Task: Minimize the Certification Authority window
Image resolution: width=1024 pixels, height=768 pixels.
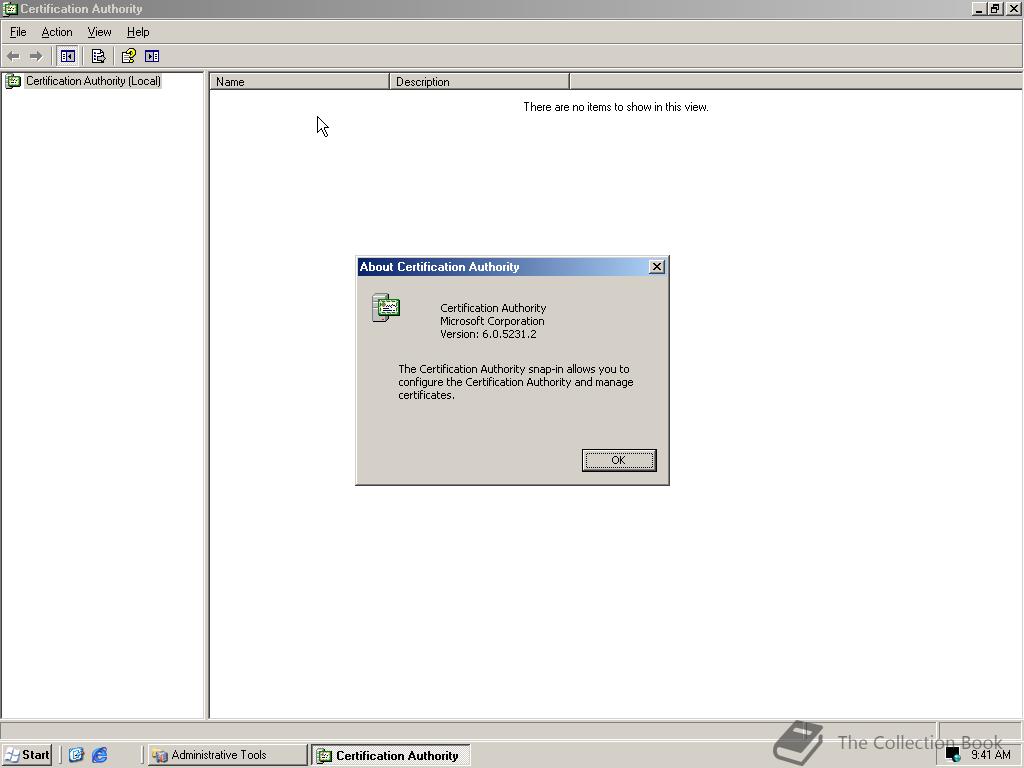Action: coord(980,8)
